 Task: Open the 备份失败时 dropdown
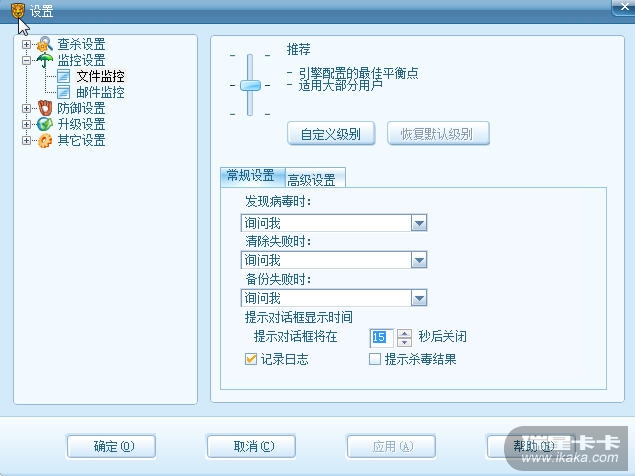tap(419, 298)
